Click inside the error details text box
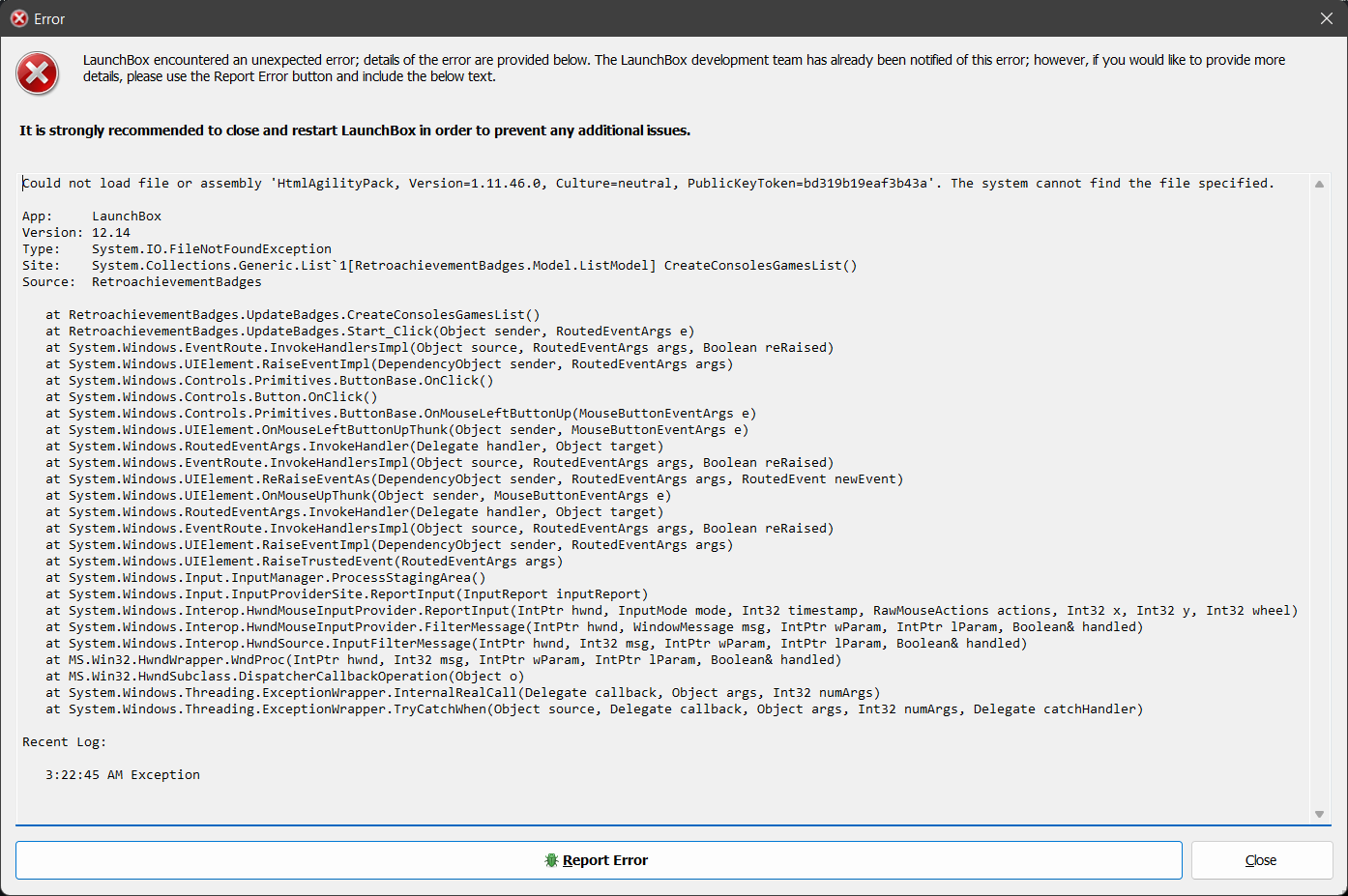 [662, 498]
